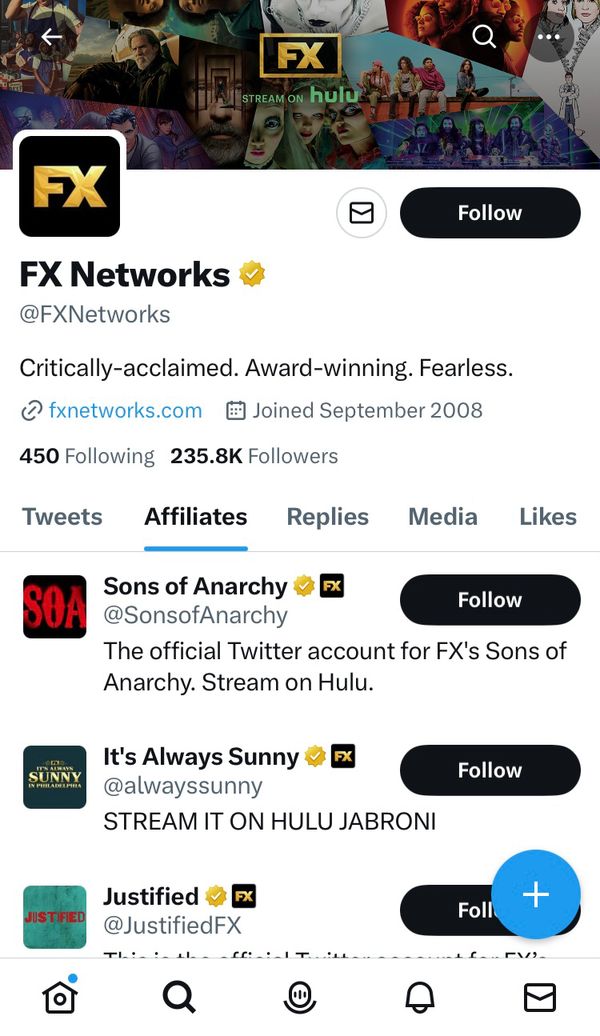Open Spaces from the bottom navigation

299,997
